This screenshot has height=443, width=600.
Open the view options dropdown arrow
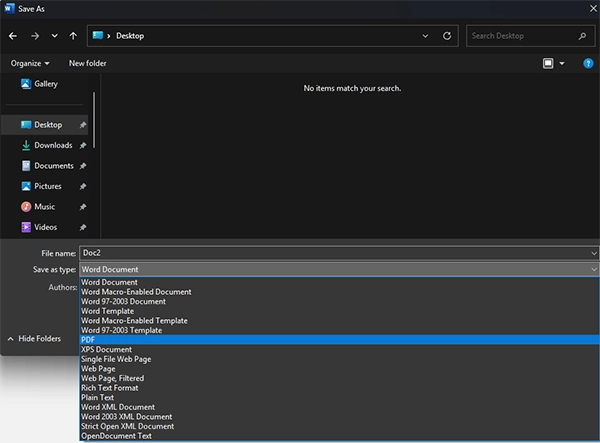(x=562, y=64)
